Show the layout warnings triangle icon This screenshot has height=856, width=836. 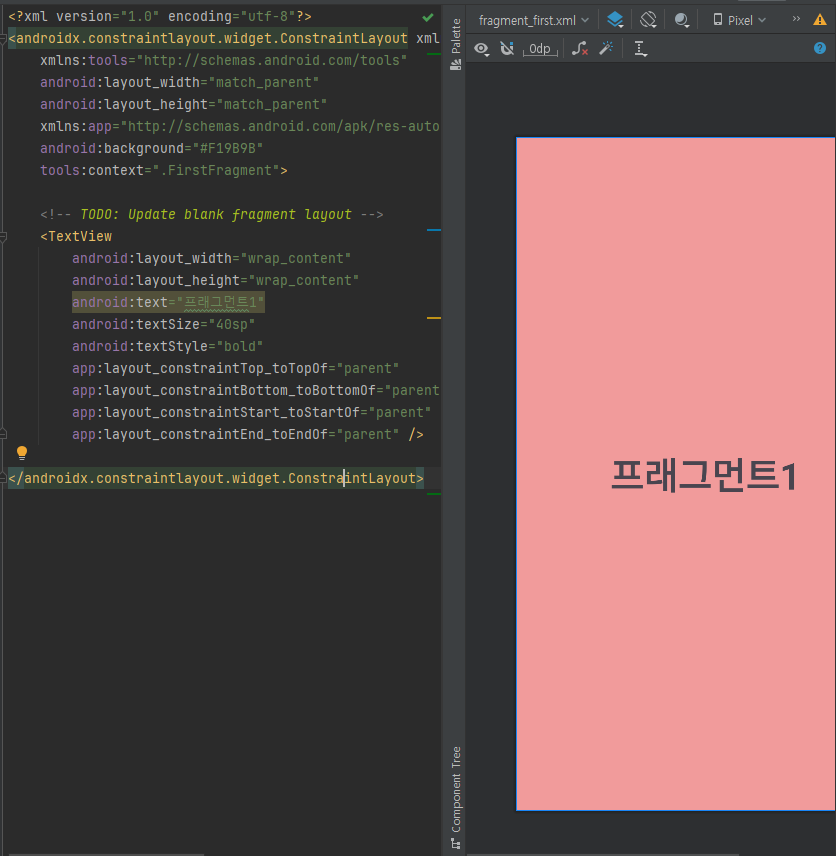click(x=820, y=20)
